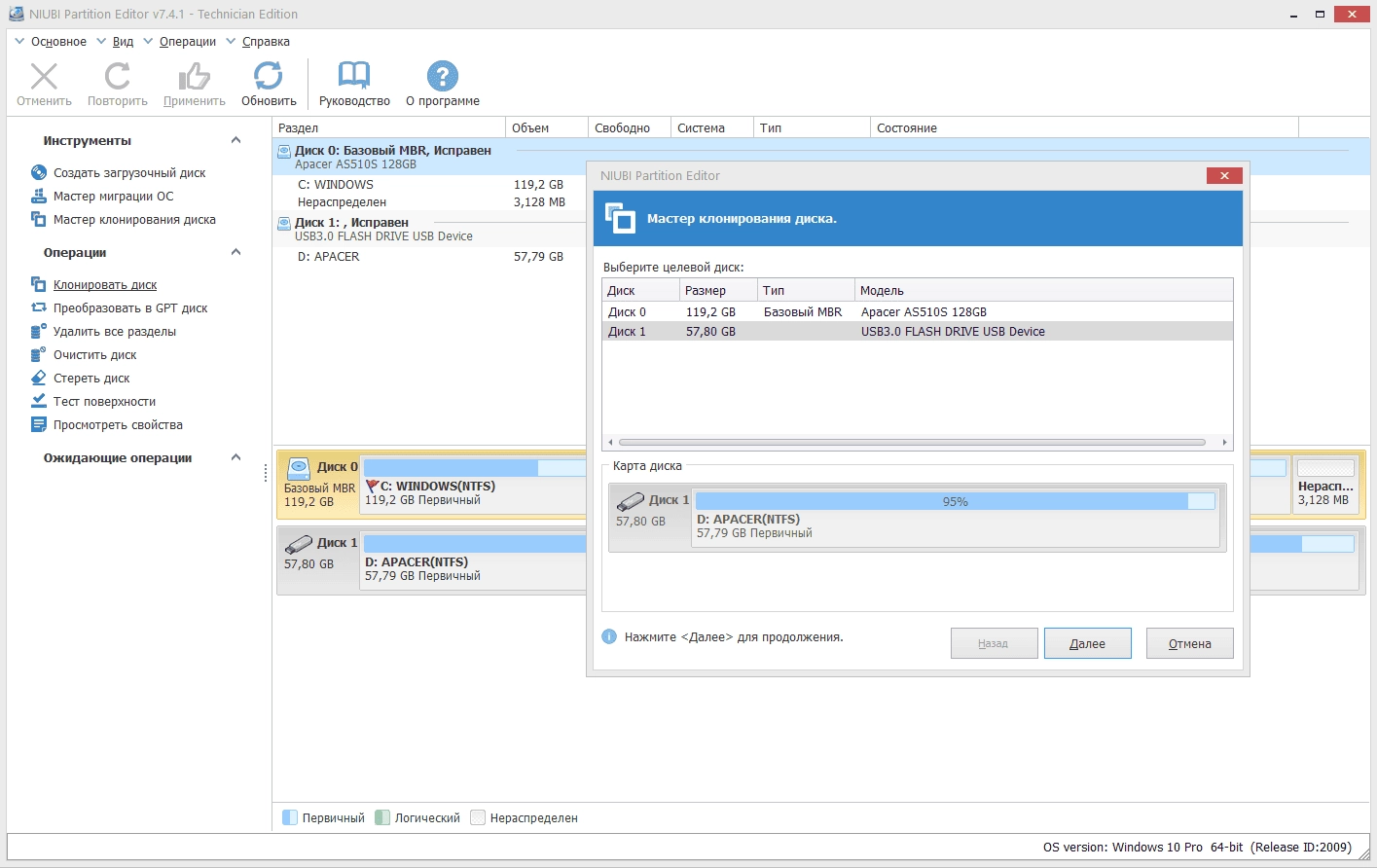Click the Преобразовать в GPT диск icon
Screen dimensions: 1377x868
pyautogui.click(x=39, y=307)
